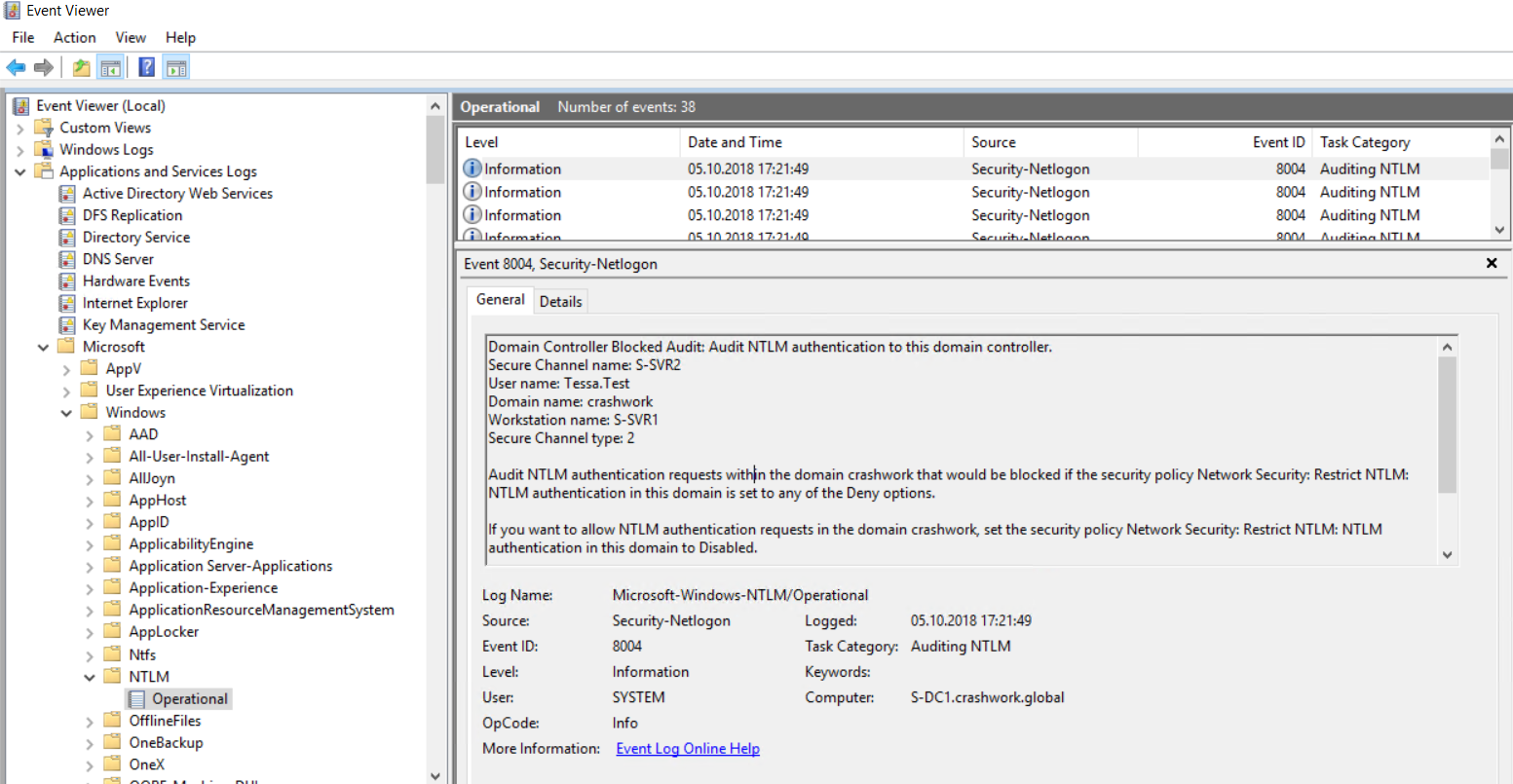Select User Experience Virtualization tree item
This screenshot has width=1513, height=784.
click(x=200, y=391)
